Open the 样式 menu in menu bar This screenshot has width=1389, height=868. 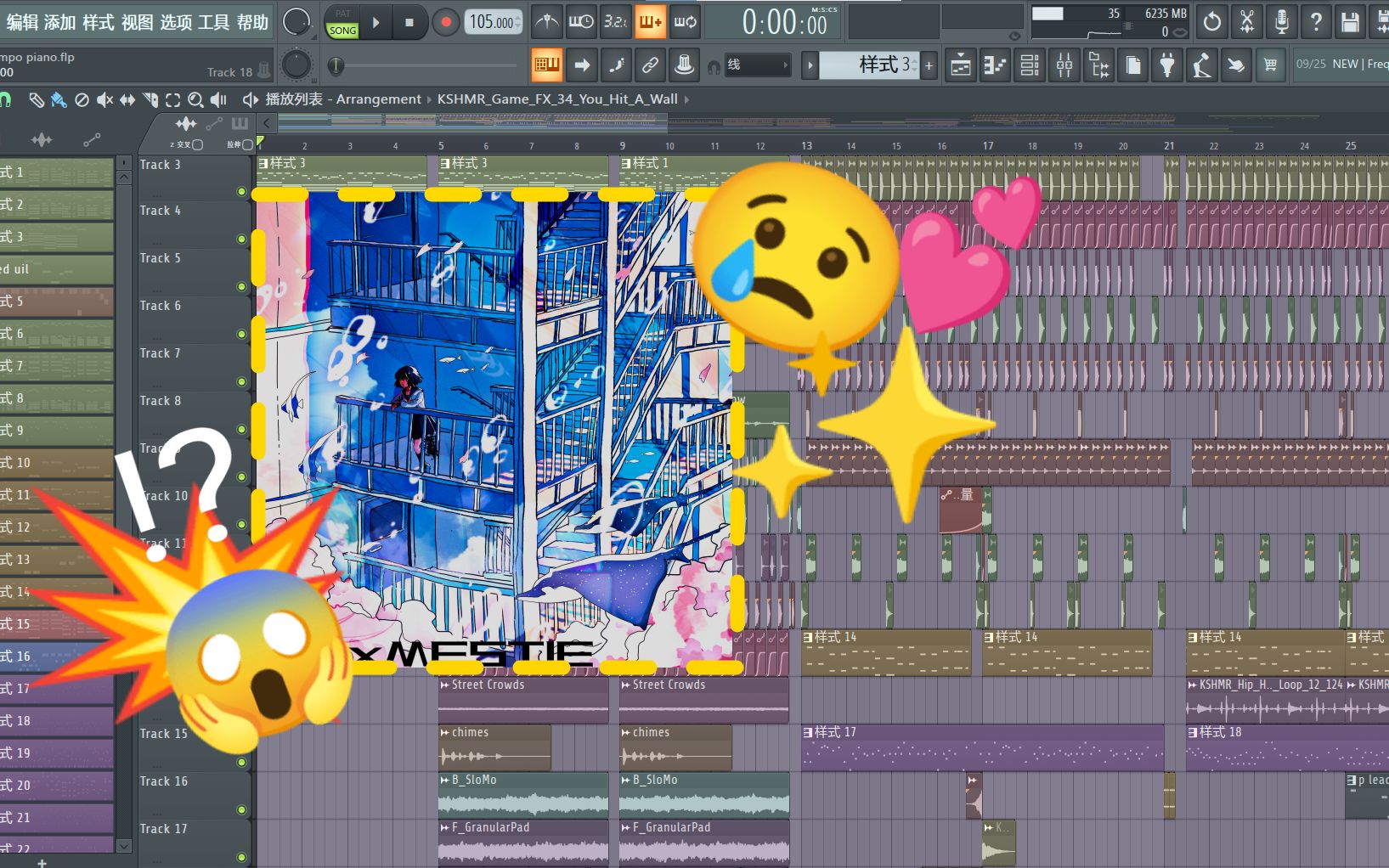99,22
